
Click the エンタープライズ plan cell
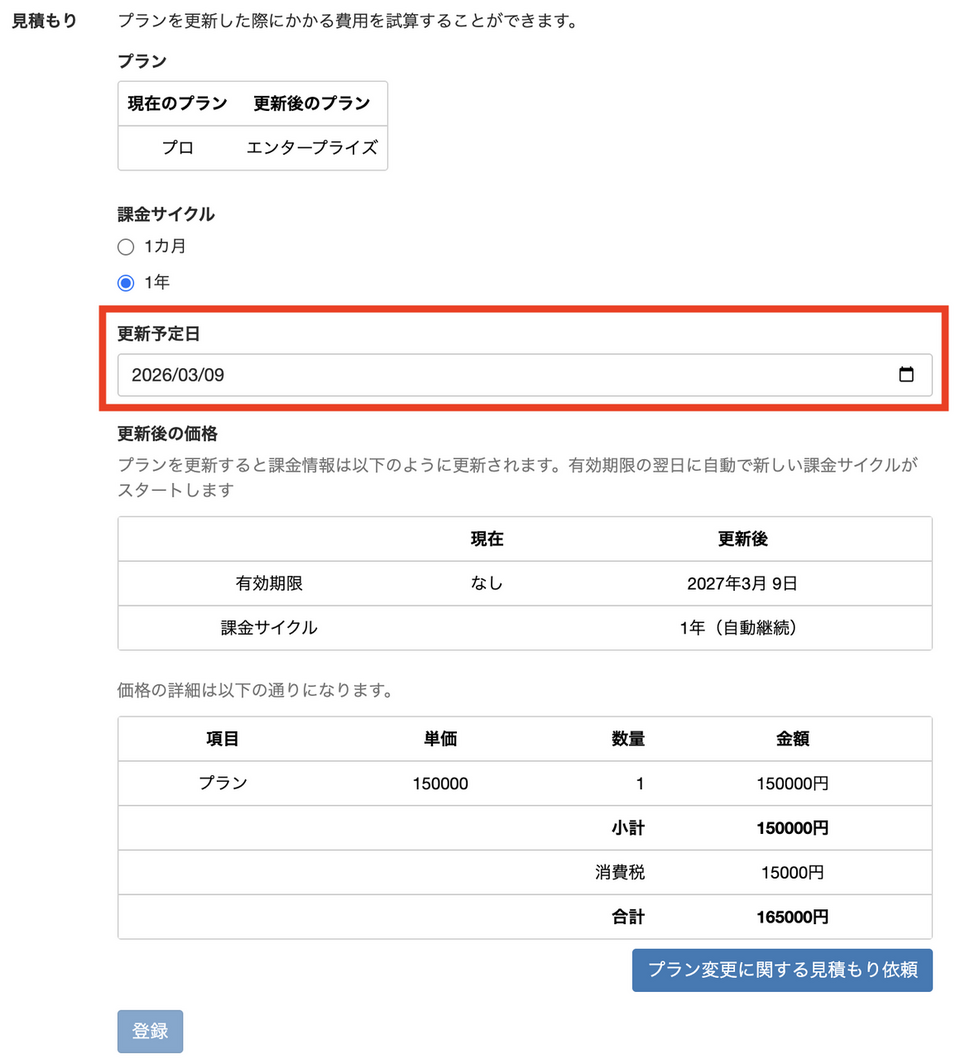point(312,148)
